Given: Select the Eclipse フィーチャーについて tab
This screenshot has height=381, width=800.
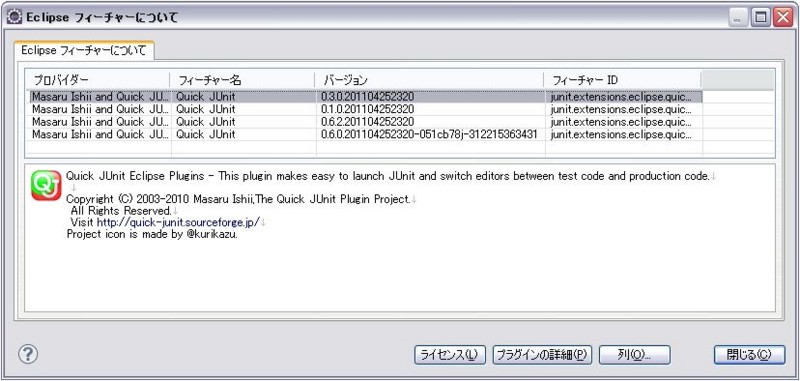Looking at the screenshot, I should (84, 50).
